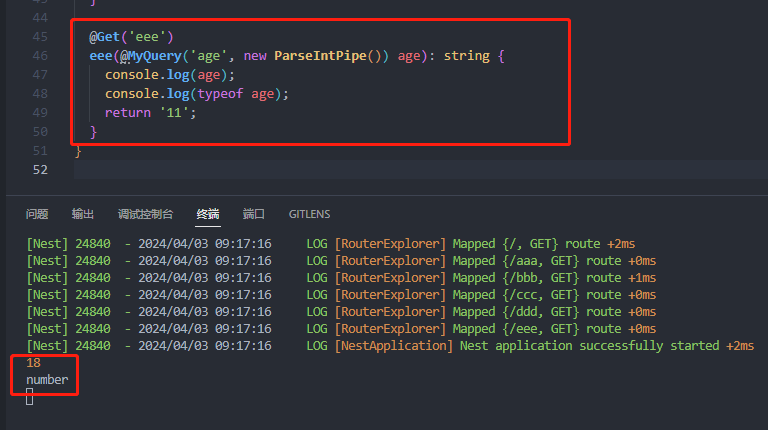The image size is (768, 430).
Task: Click terminal line Mapped {/ddd, GET}
Action: 341,312
